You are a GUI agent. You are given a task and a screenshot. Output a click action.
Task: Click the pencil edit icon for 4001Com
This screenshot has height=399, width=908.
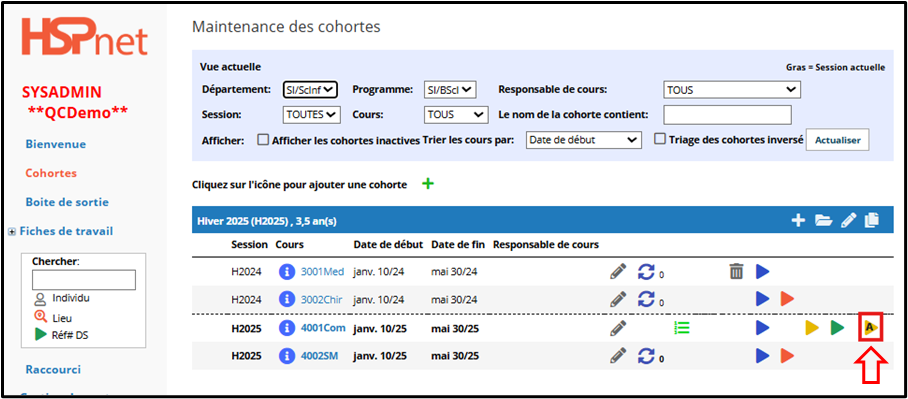[x=618, y=328]
